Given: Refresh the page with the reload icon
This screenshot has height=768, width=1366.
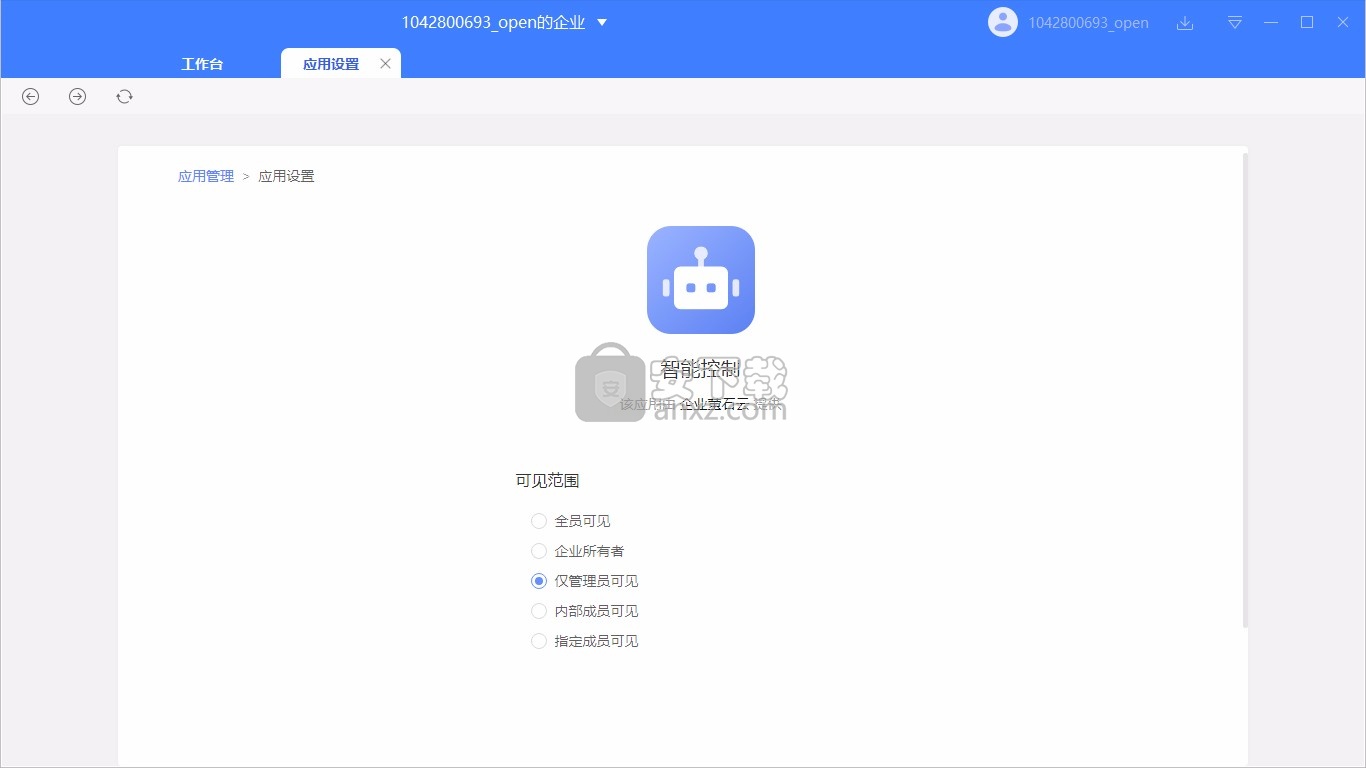Looking at the screenshot, I should click(x=124, y=96).
